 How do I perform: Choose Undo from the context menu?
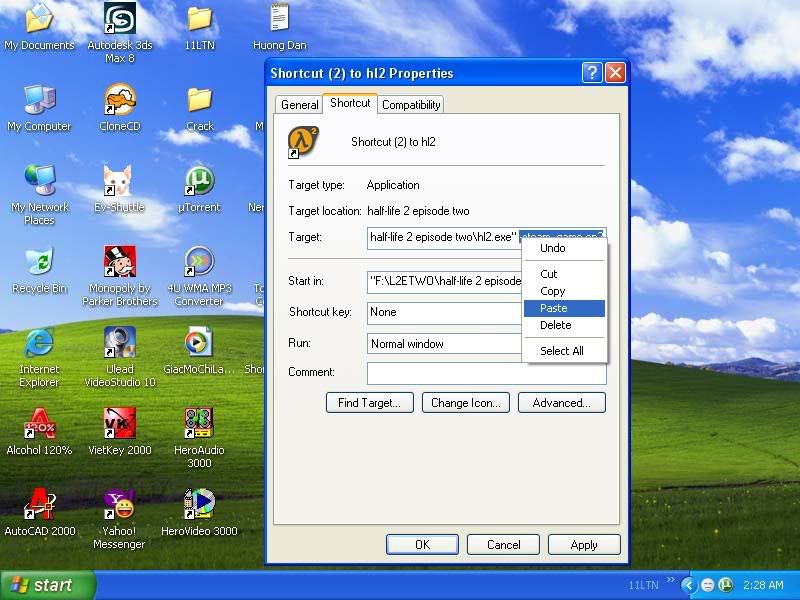tap(565, 248)
